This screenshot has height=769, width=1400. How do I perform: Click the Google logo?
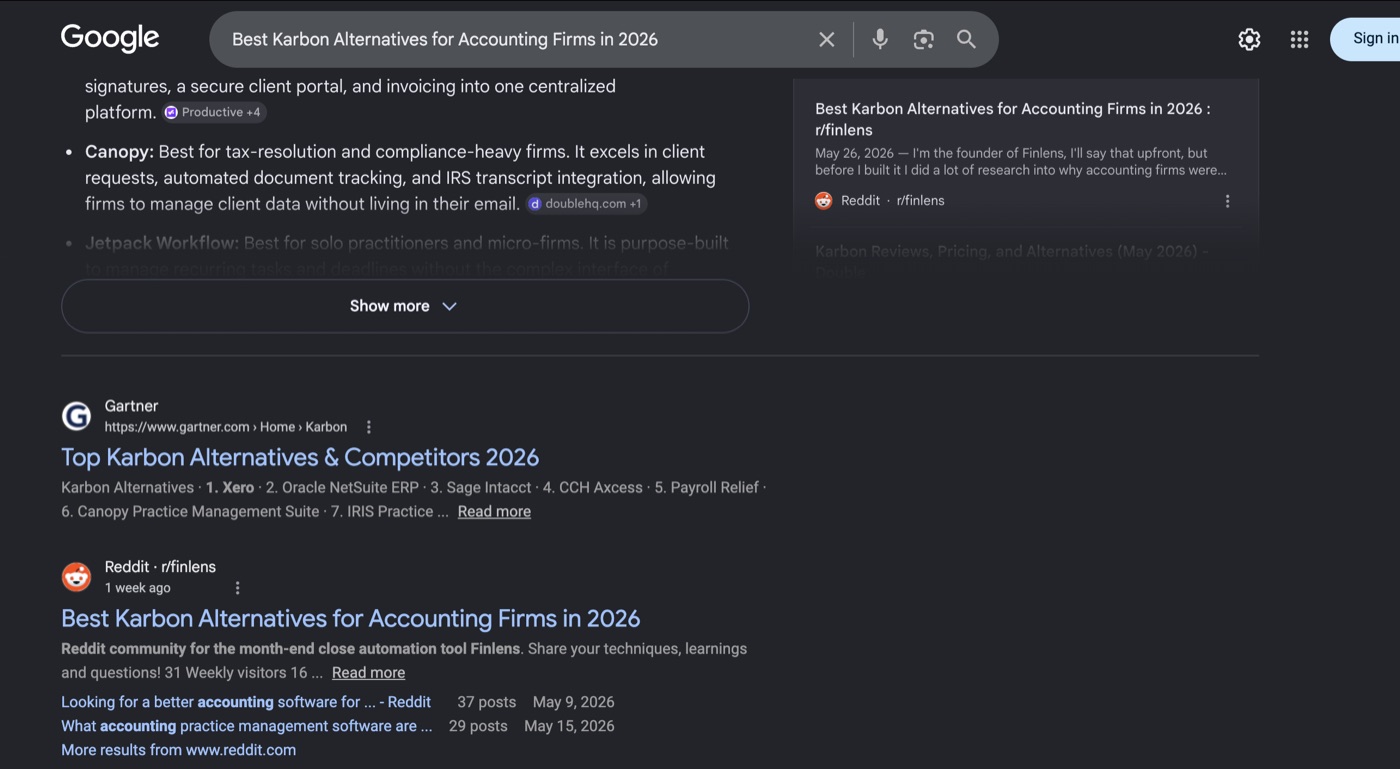click(x=110, y=38)
